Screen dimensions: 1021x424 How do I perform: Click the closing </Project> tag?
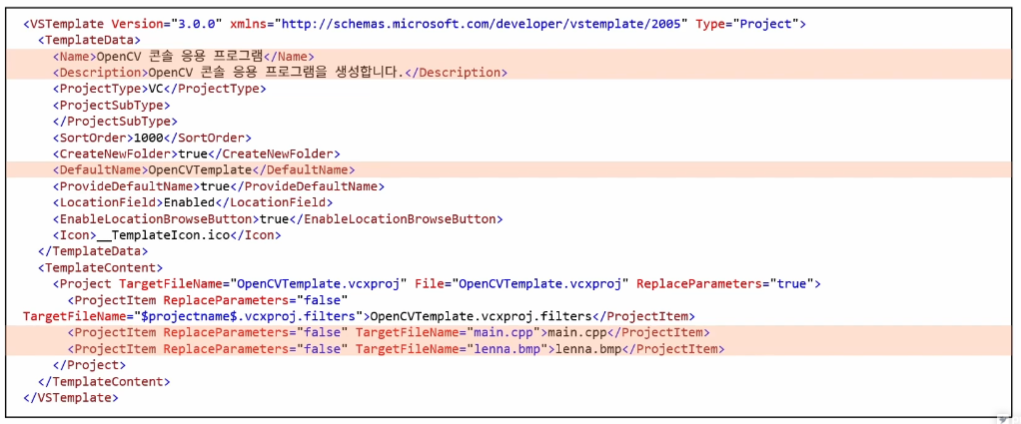click(x=89, y=365)
